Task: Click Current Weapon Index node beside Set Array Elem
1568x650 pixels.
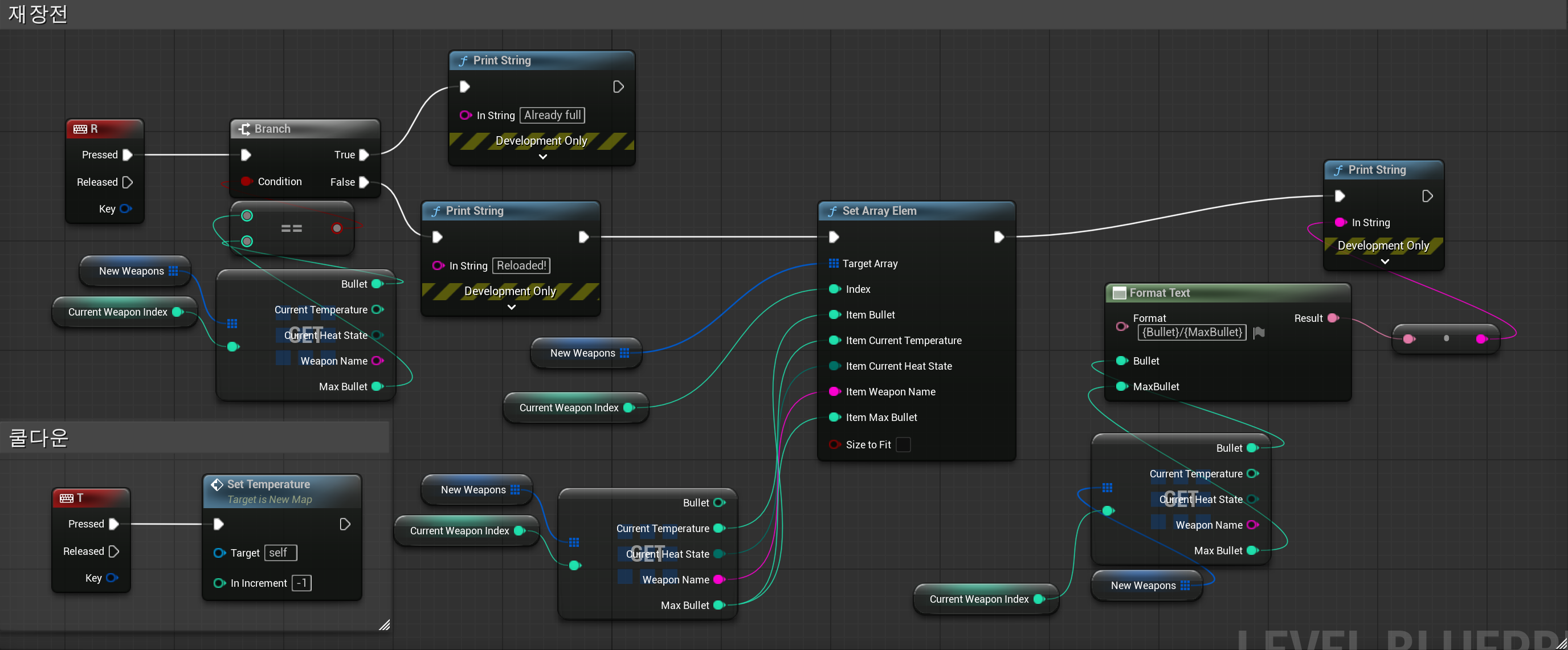Action: click(x=569, y=408)
